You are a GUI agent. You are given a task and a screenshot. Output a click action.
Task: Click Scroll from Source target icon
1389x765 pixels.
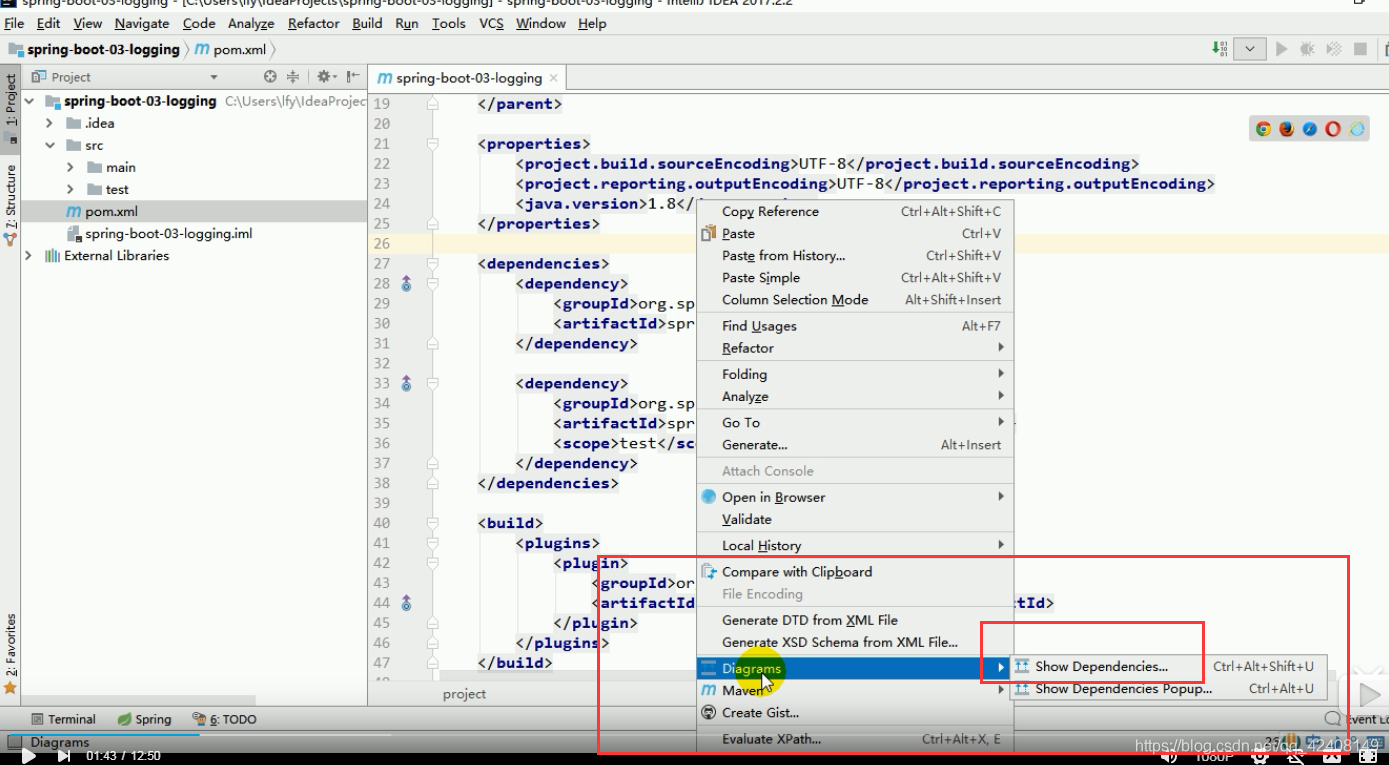(270, 77)
